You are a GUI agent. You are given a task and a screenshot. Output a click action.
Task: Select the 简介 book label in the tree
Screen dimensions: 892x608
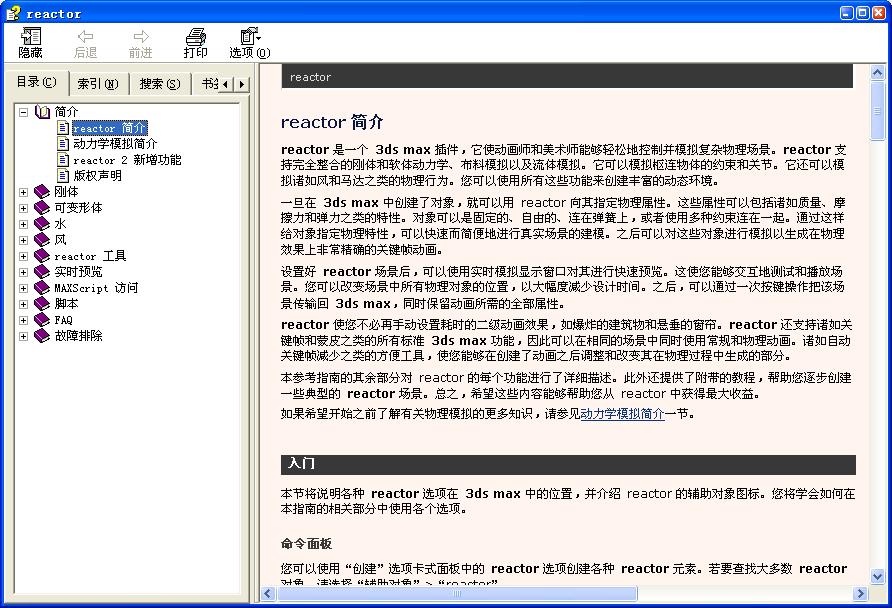click(66, 112)
